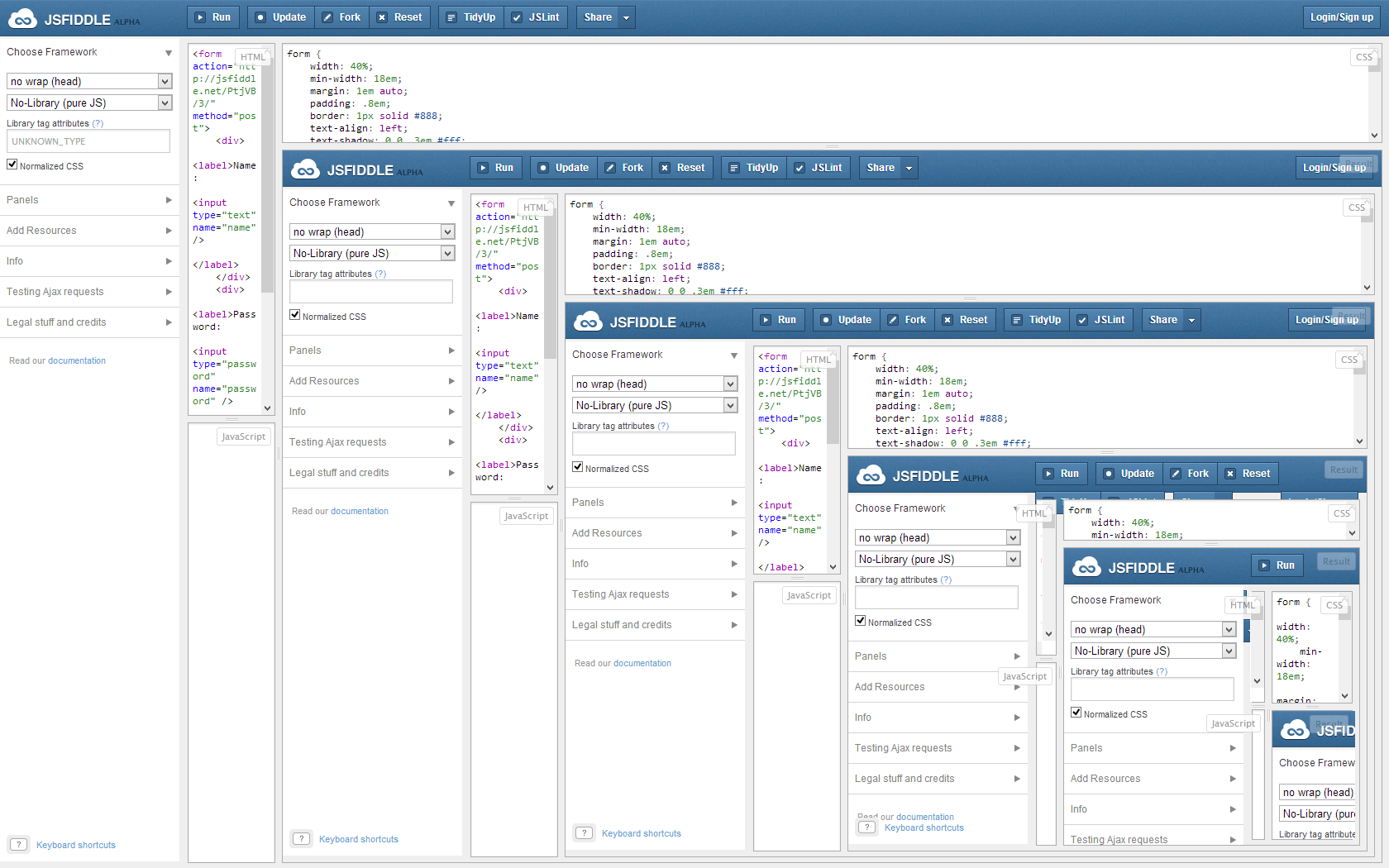Image resolution: width=1389 pixels, height=868 pixels.
Task: Click Run in the fourth-level nested toolbar
Action: tap(1062, 474)
